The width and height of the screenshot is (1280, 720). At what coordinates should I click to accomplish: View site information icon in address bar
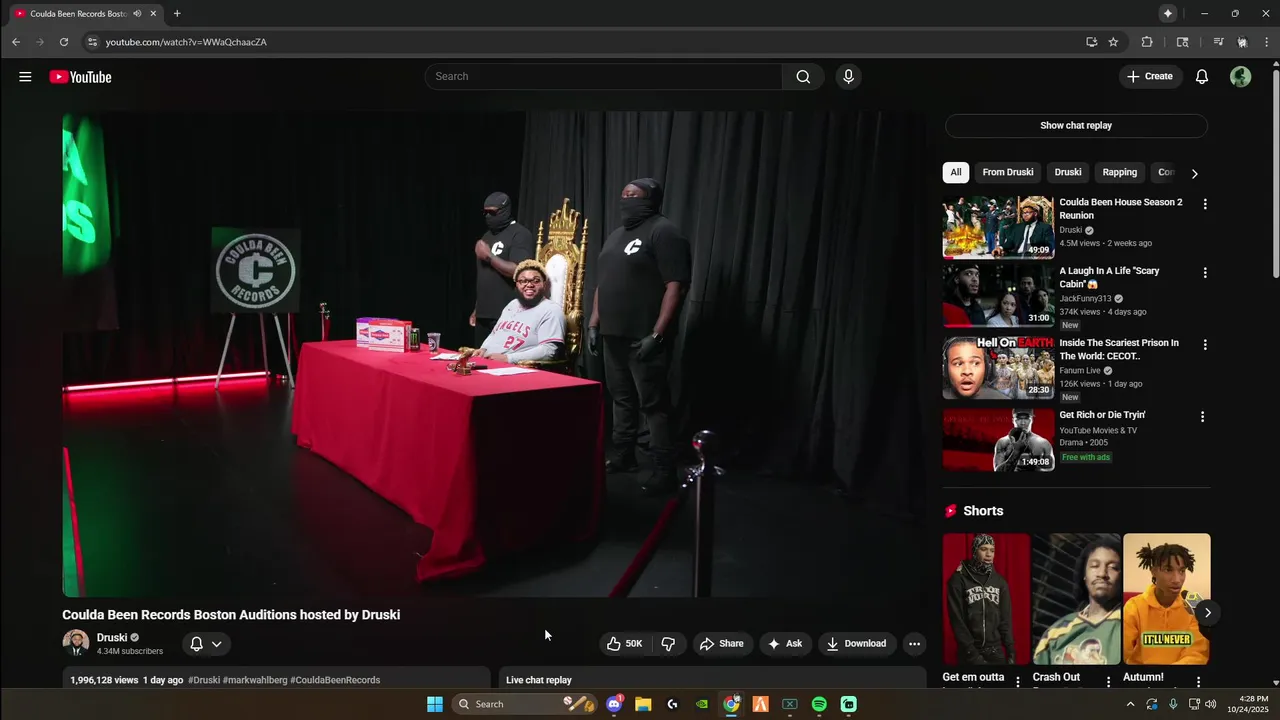point(92,42)
